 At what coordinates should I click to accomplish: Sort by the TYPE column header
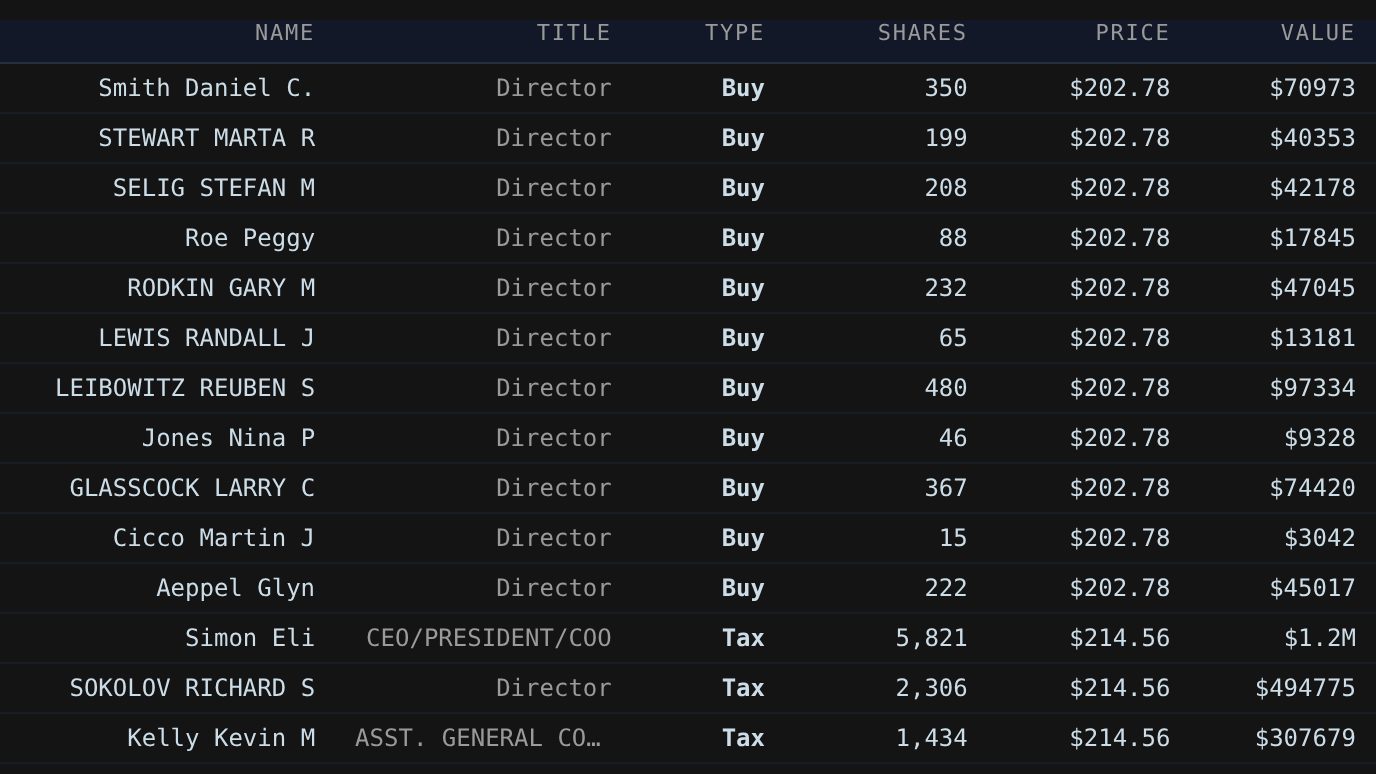(x=734, y=33)
